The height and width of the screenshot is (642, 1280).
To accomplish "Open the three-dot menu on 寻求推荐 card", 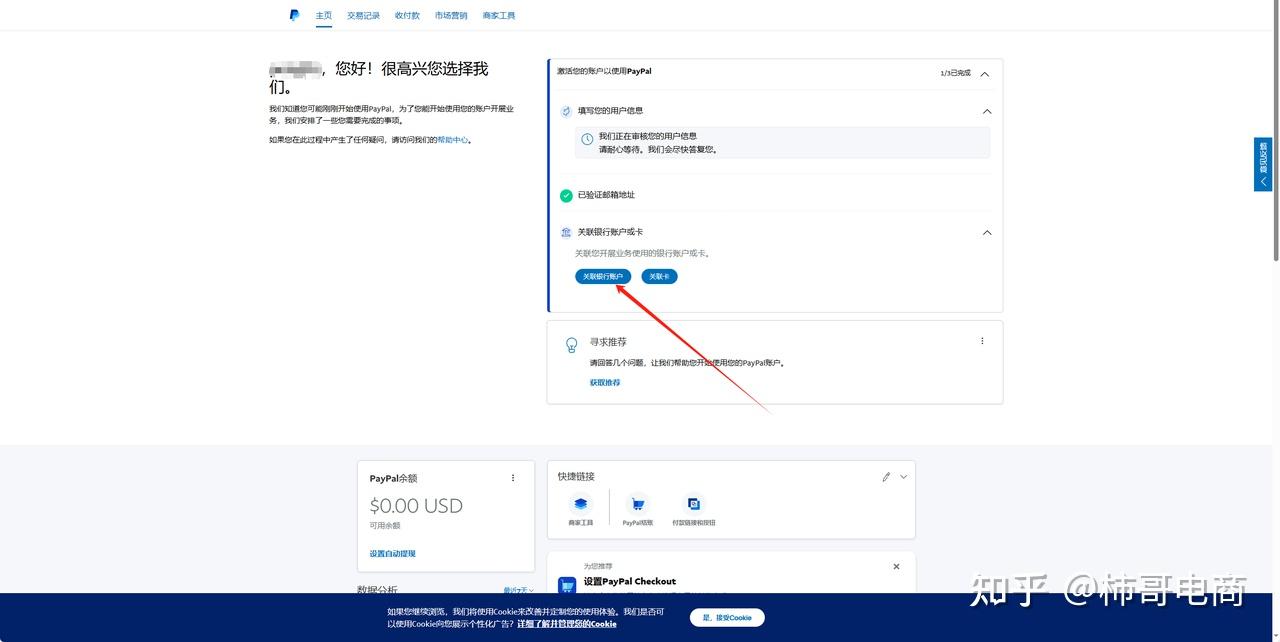I will point(982,341).
